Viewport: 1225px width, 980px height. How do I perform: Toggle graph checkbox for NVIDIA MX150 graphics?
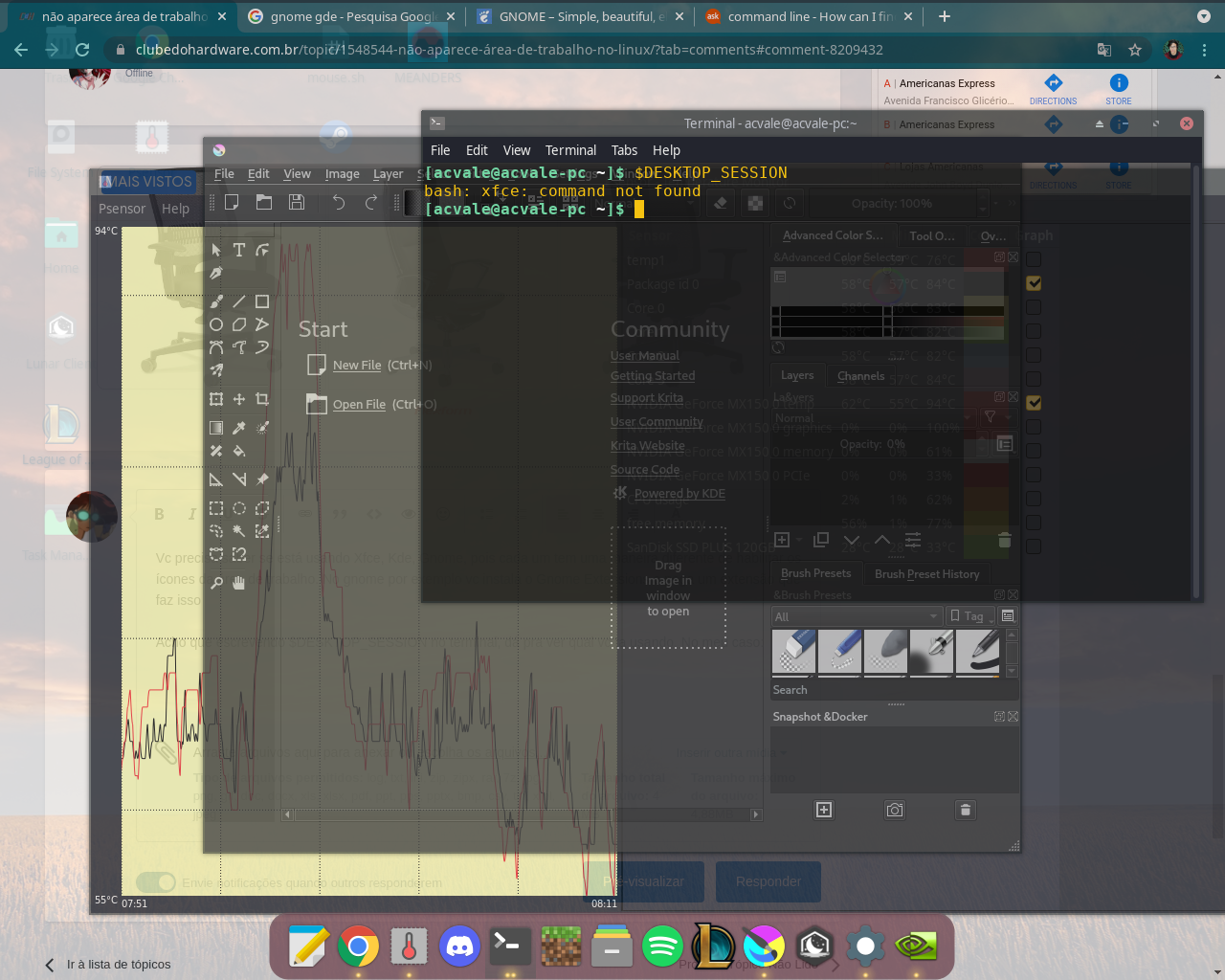(x=1034, y=427)
